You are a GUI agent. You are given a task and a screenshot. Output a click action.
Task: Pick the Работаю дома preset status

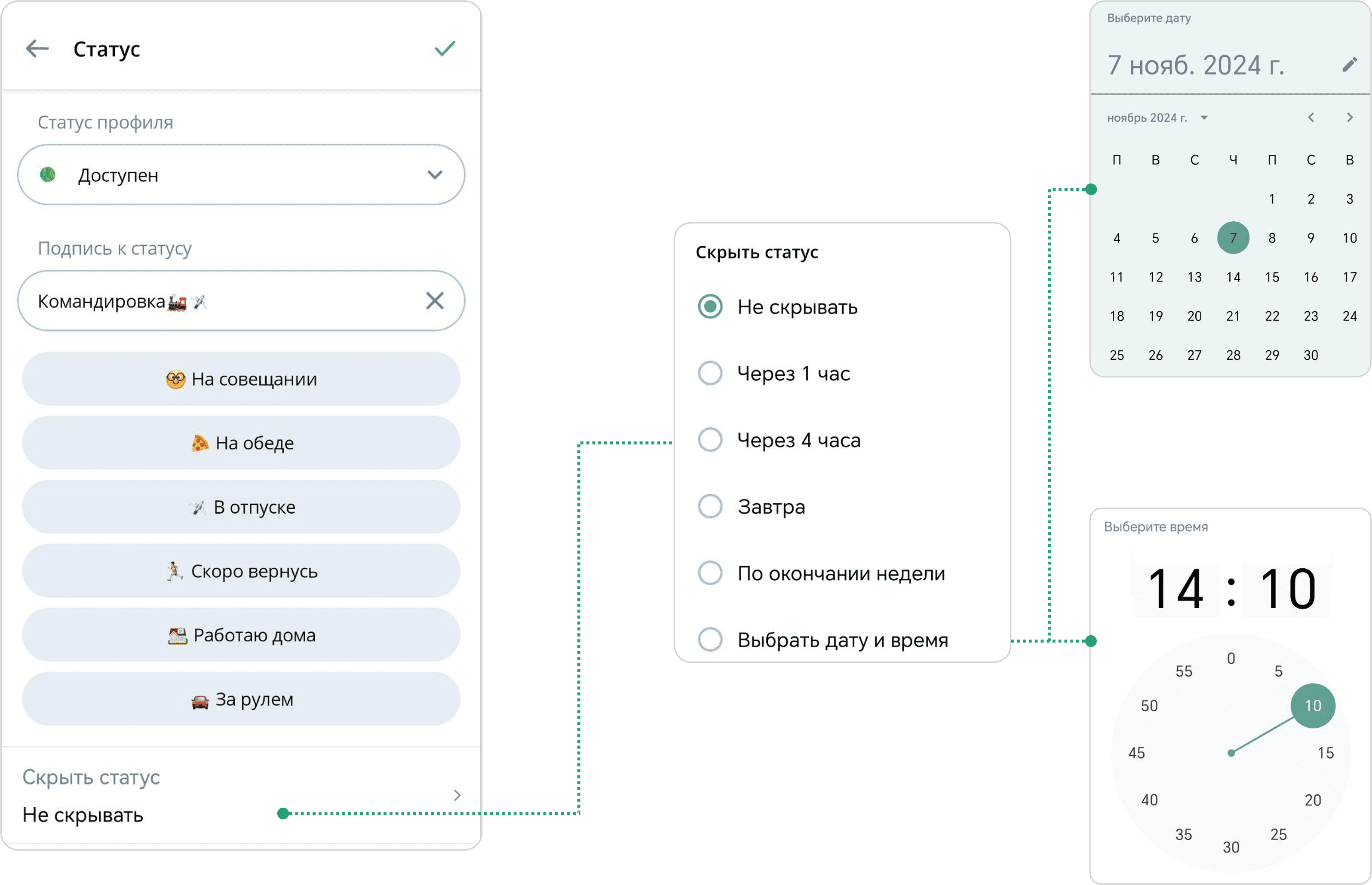[241, 635]
